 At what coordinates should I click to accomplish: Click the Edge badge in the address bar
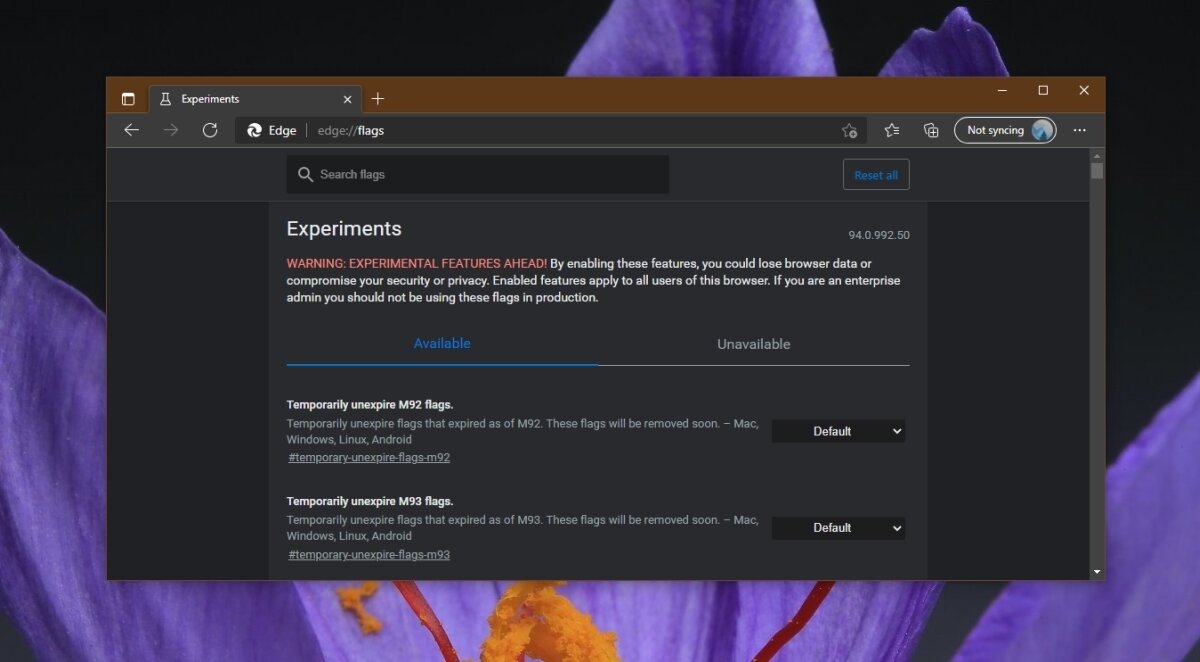click(x=270, y=130)
